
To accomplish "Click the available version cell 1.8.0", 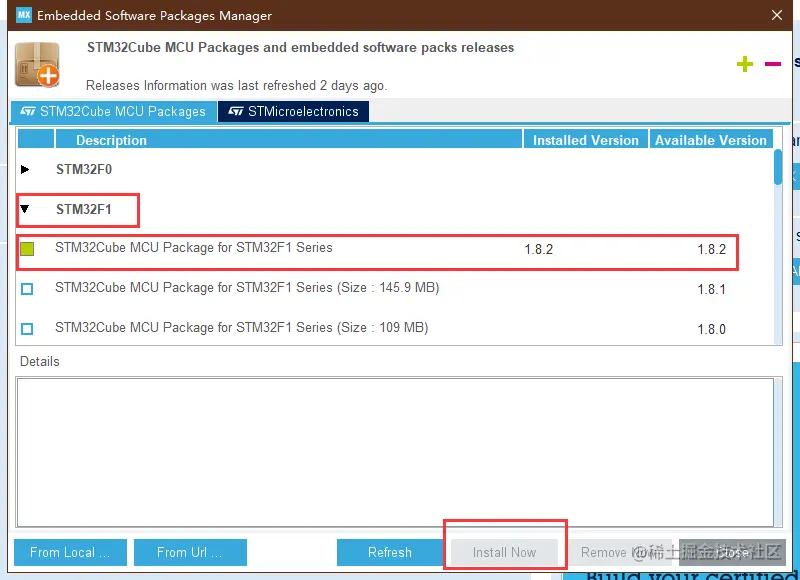I will click(x=711, y=330).
